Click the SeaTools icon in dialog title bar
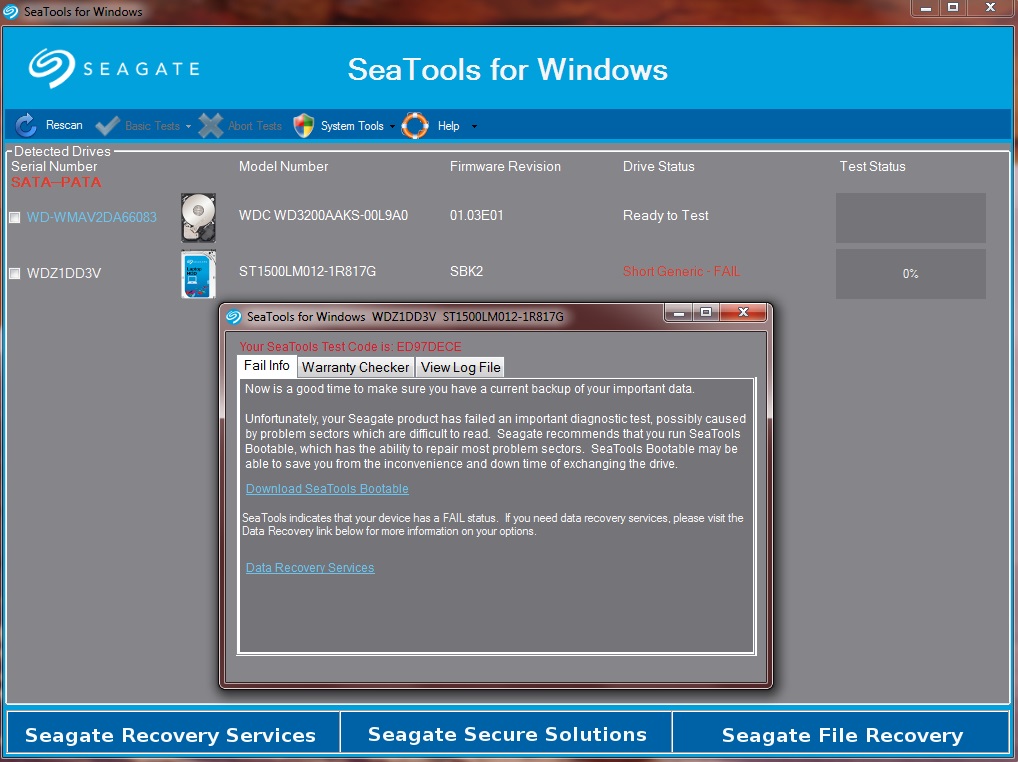Image resolution: width=1018 pixels, height=762 pixels. pos(234,317)
